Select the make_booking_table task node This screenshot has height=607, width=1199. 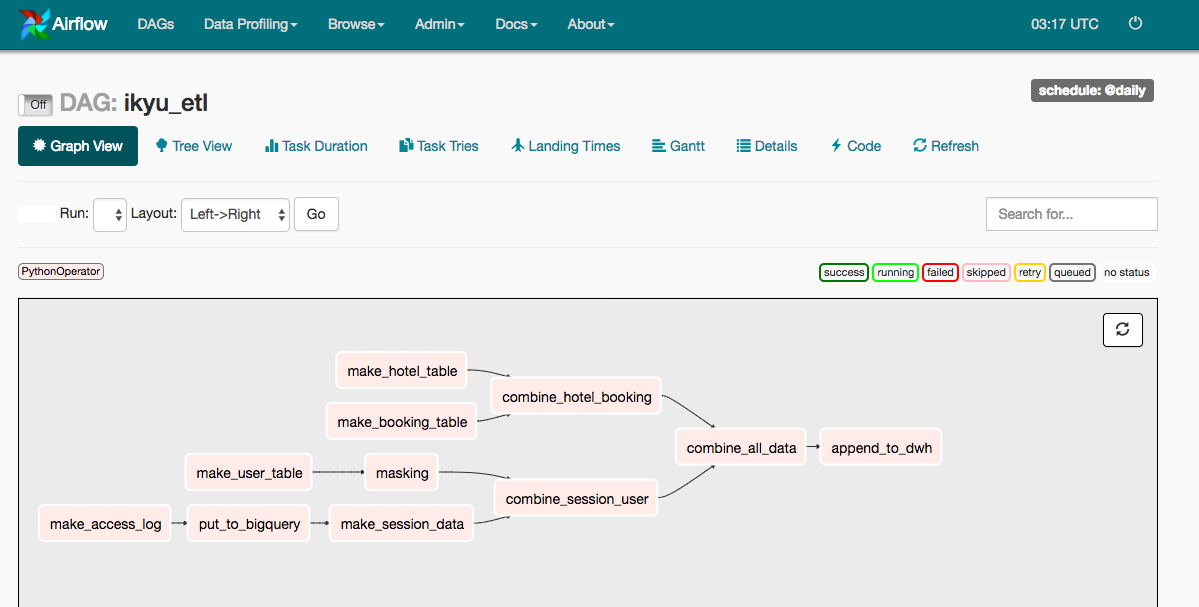[402, 422]
